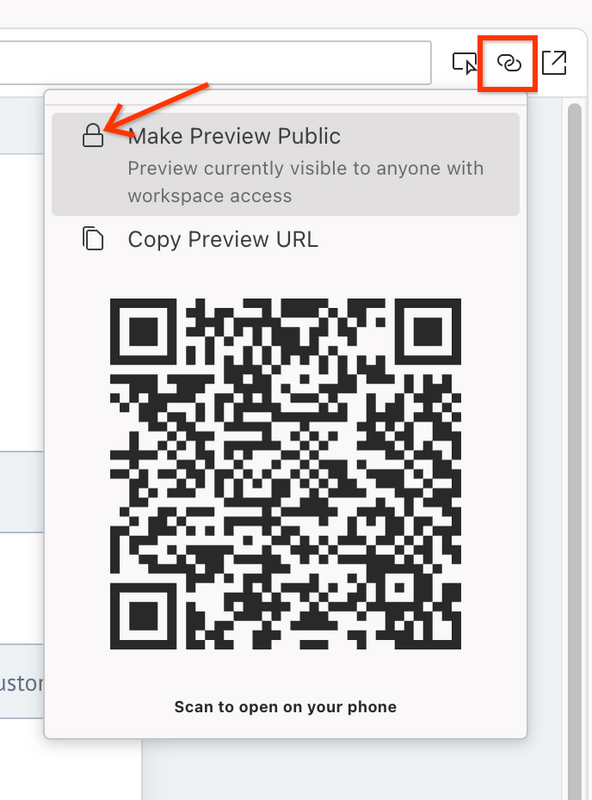Click the 'workspace access' text line
The image size is (592, 800).
tap(210, 196)
